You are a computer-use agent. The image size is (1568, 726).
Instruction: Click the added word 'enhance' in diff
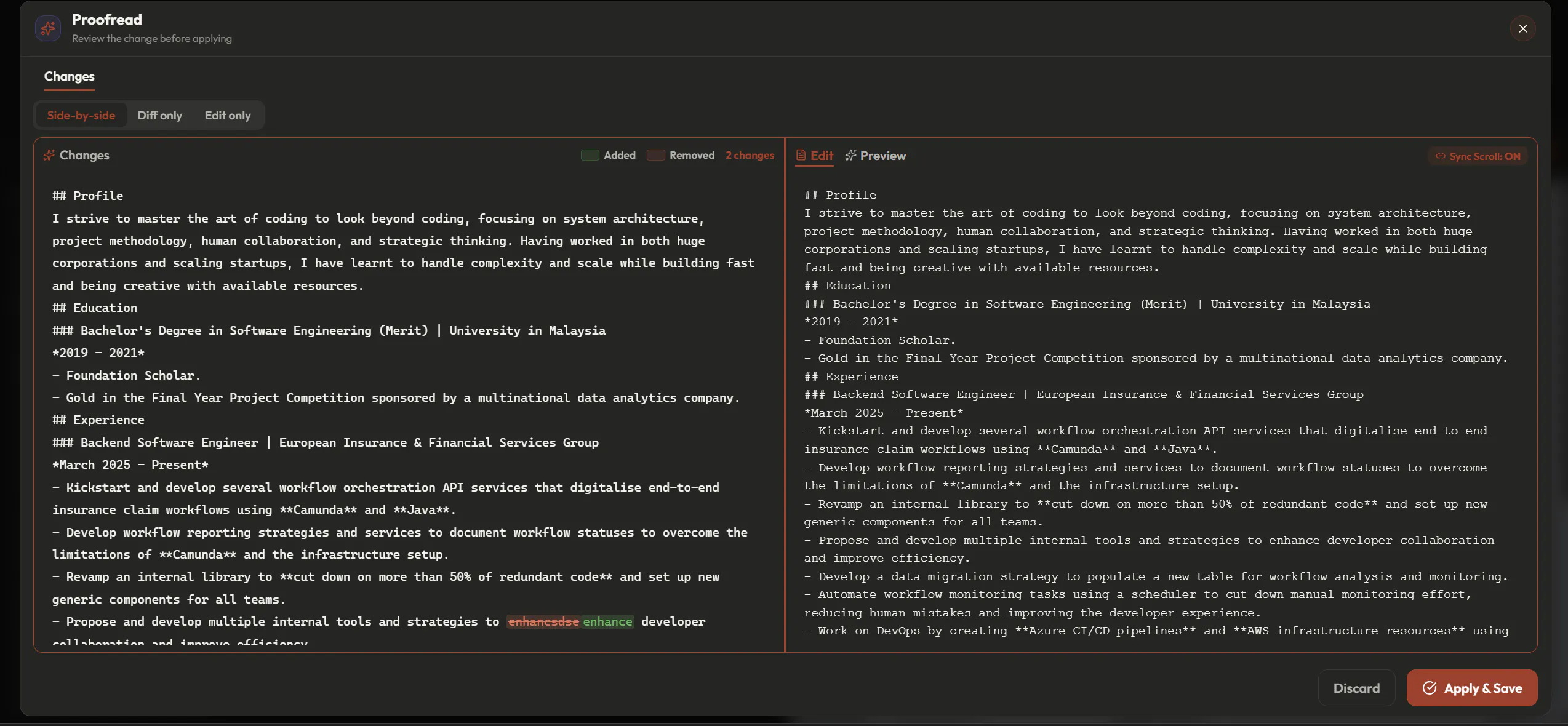pyautogui.click(x=607, y=621)
